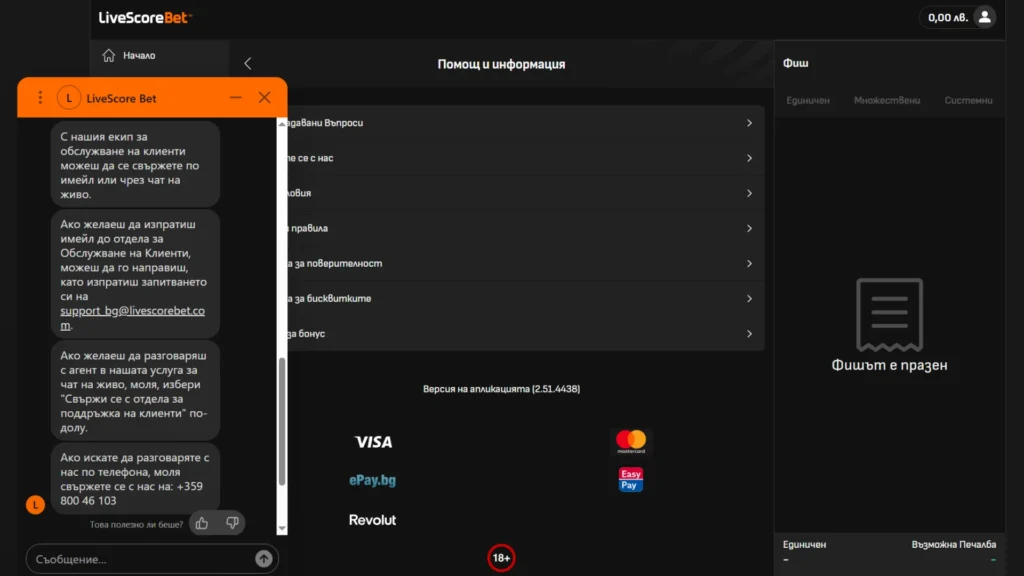
Task: Click the Възможна Печалба label
Action: click(x=953, y=545)
